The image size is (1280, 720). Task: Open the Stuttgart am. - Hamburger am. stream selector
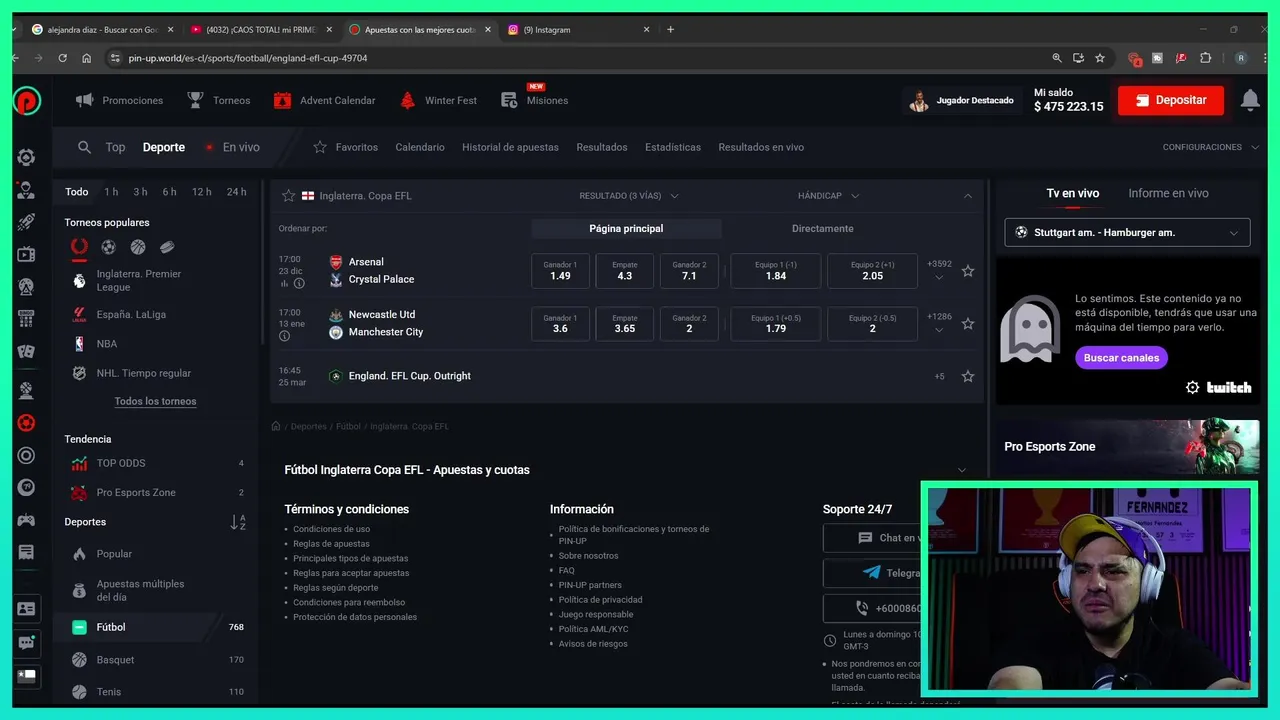[1127, 232]
